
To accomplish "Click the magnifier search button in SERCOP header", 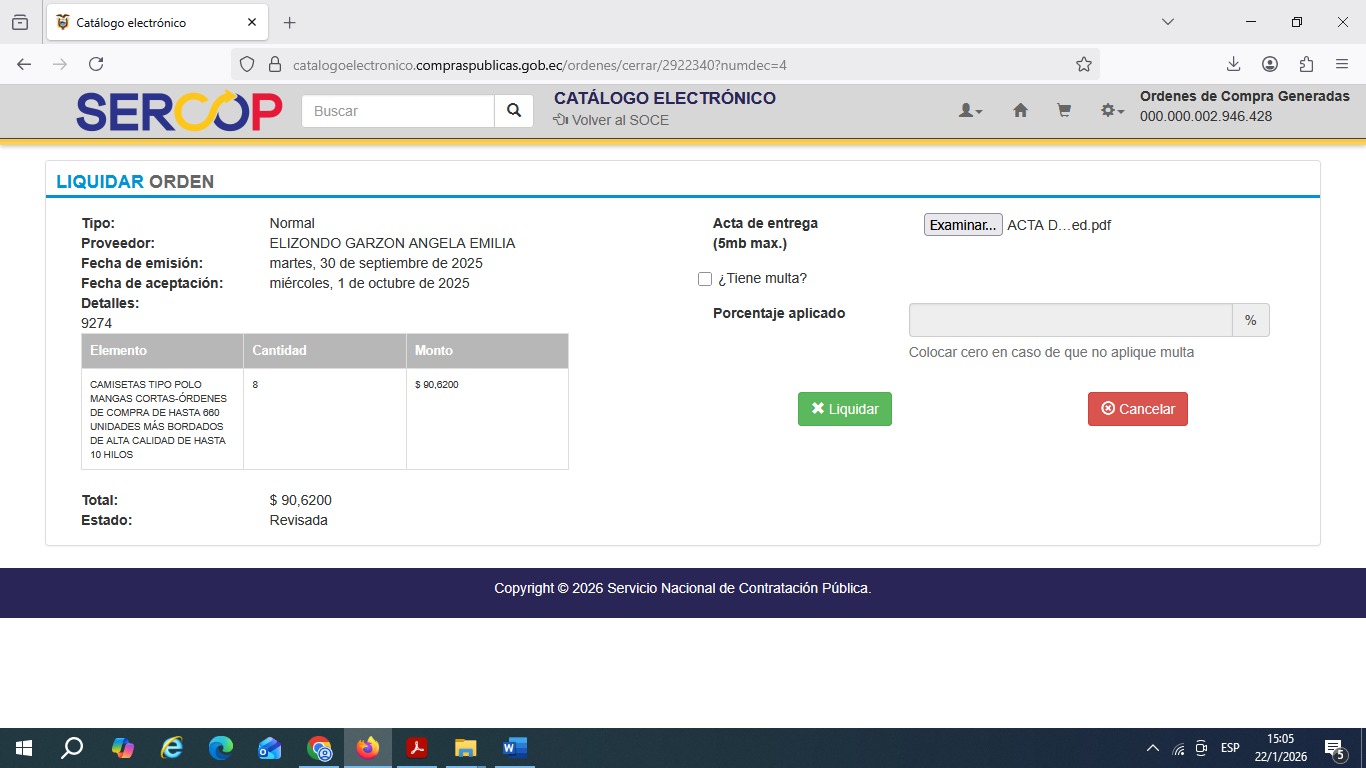I will click(x=514, y=111).
